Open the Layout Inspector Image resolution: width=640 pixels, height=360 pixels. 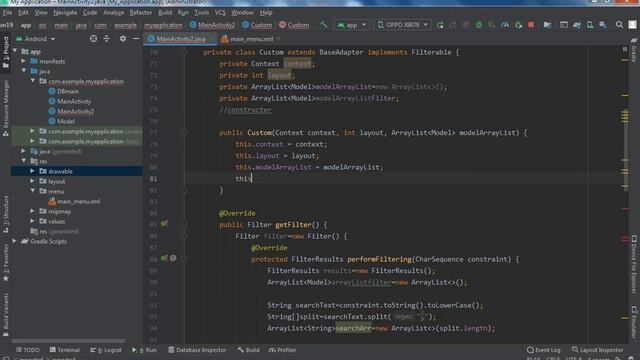point(598,350)
